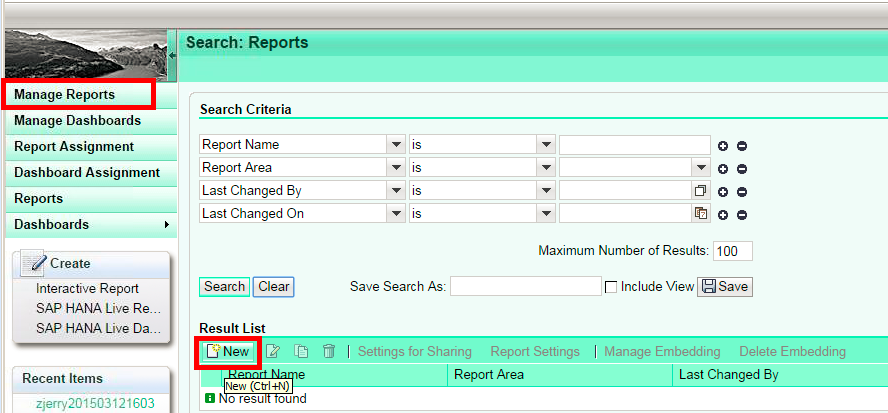888x413 pixels.
Task: Add criterion row after Report Area
Action: [x=723, y=169]
